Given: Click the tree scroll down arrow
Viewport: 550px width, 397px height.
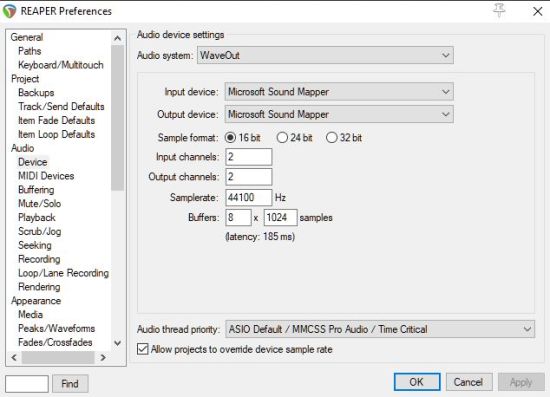Looking at the screenshot, I should point(118,343).
